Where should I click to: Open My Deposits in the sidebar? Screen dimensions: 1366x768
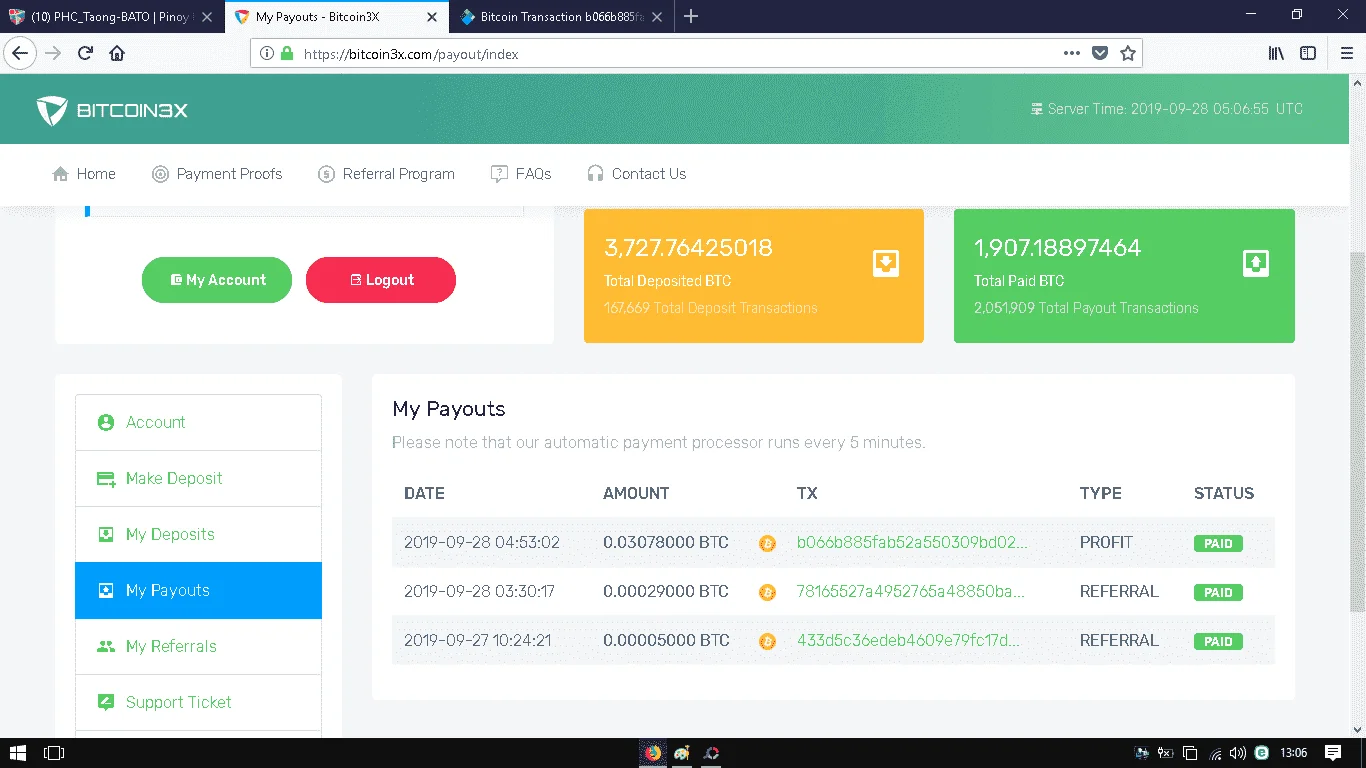198,534
